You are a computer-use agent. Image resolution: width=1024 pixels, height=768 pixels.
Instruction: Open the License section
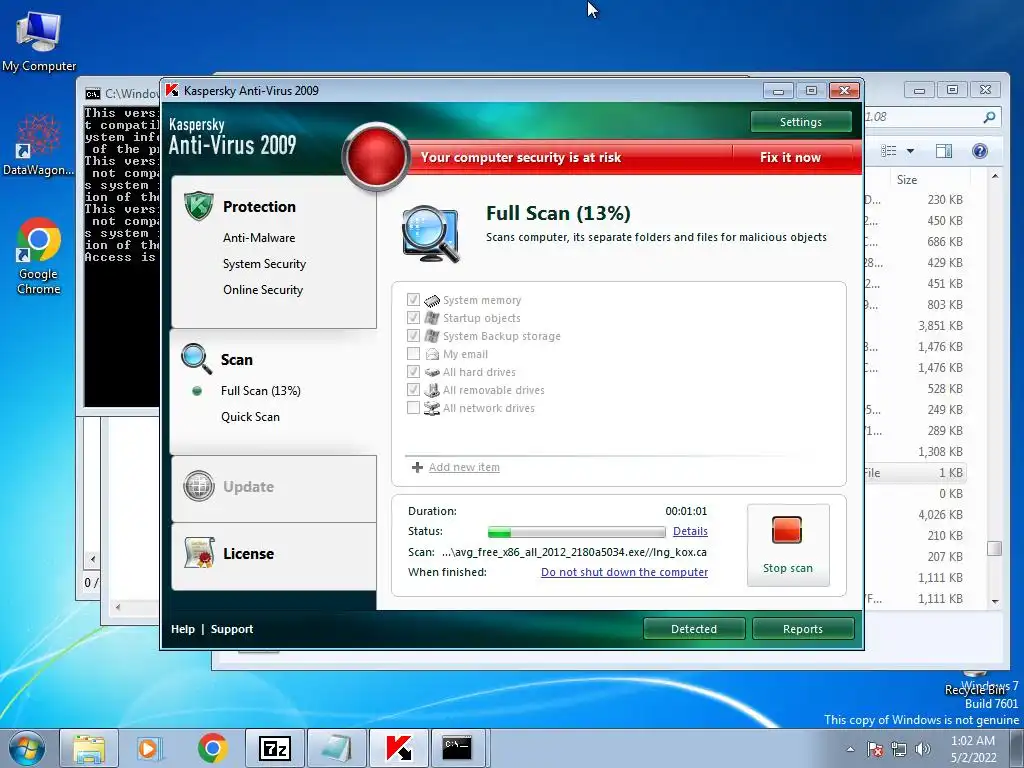coord(274,556)
